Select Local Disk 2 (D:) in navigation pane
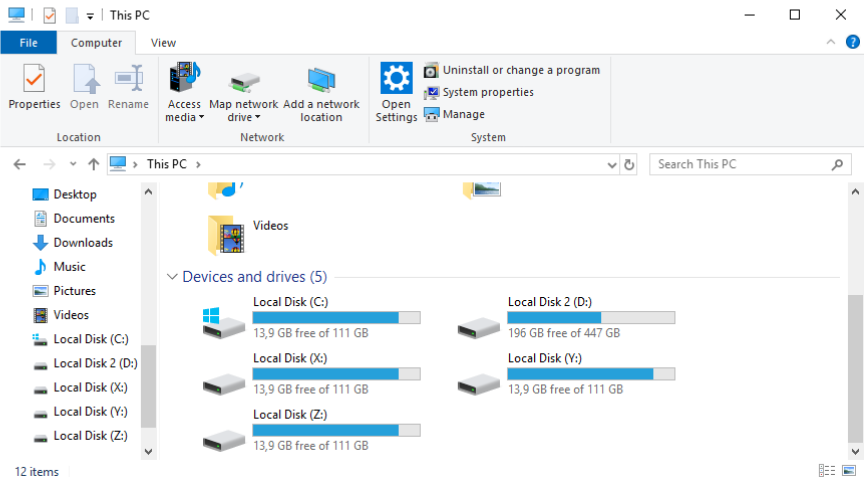The image size is (865, 484). click(95, 364)
